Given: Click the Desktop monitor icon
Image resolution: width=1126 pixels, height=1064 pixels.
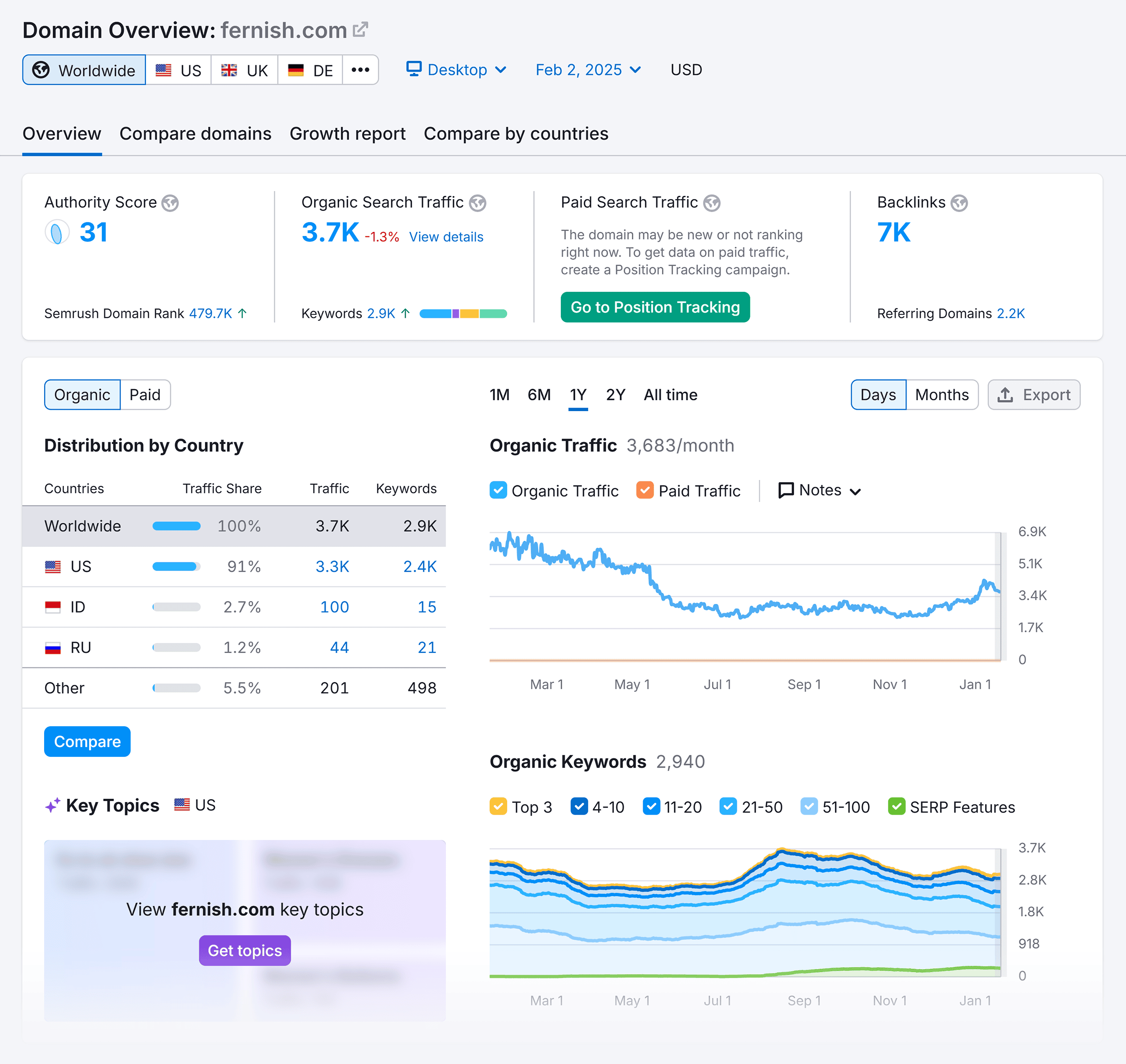Looking at the screenshot, I should click(414, 69).
